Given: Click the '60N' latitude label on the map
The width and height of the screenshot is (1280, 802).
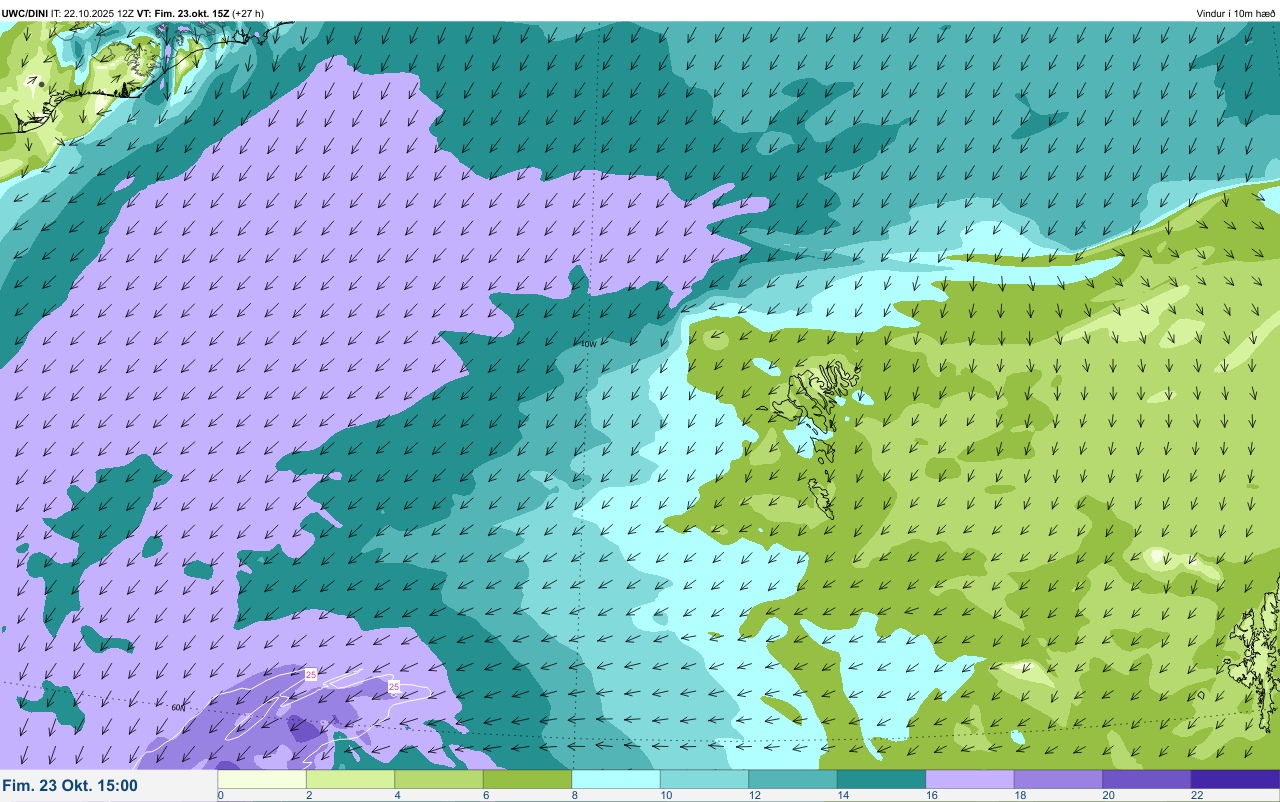Looking at the screenshot, I should (x=178, y=707).
